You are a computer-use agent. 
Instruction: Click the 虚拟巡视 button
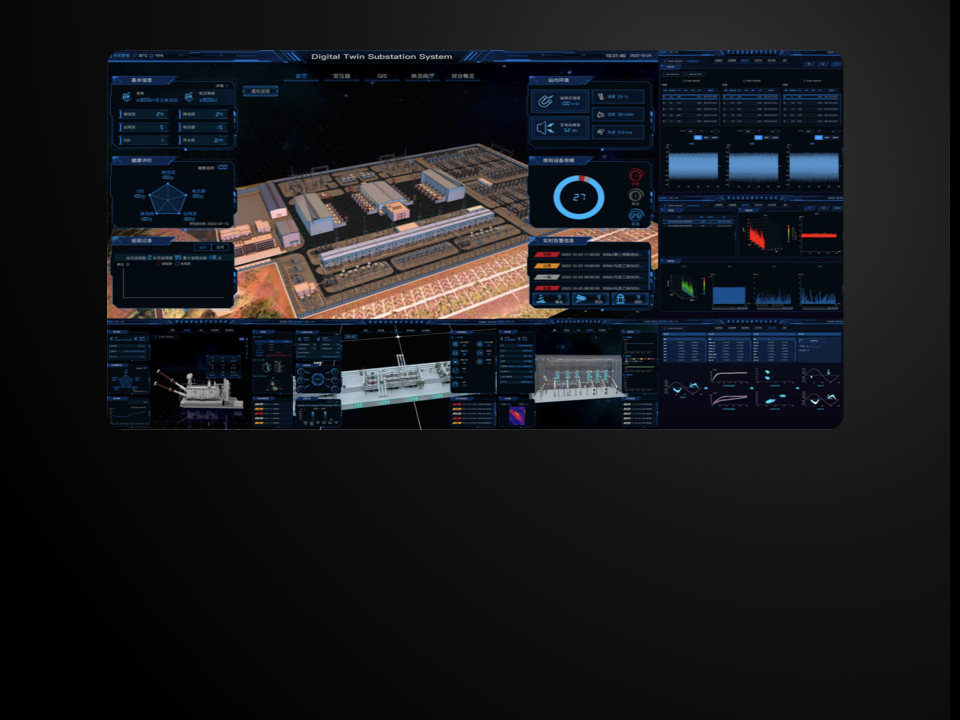[262, 91]
